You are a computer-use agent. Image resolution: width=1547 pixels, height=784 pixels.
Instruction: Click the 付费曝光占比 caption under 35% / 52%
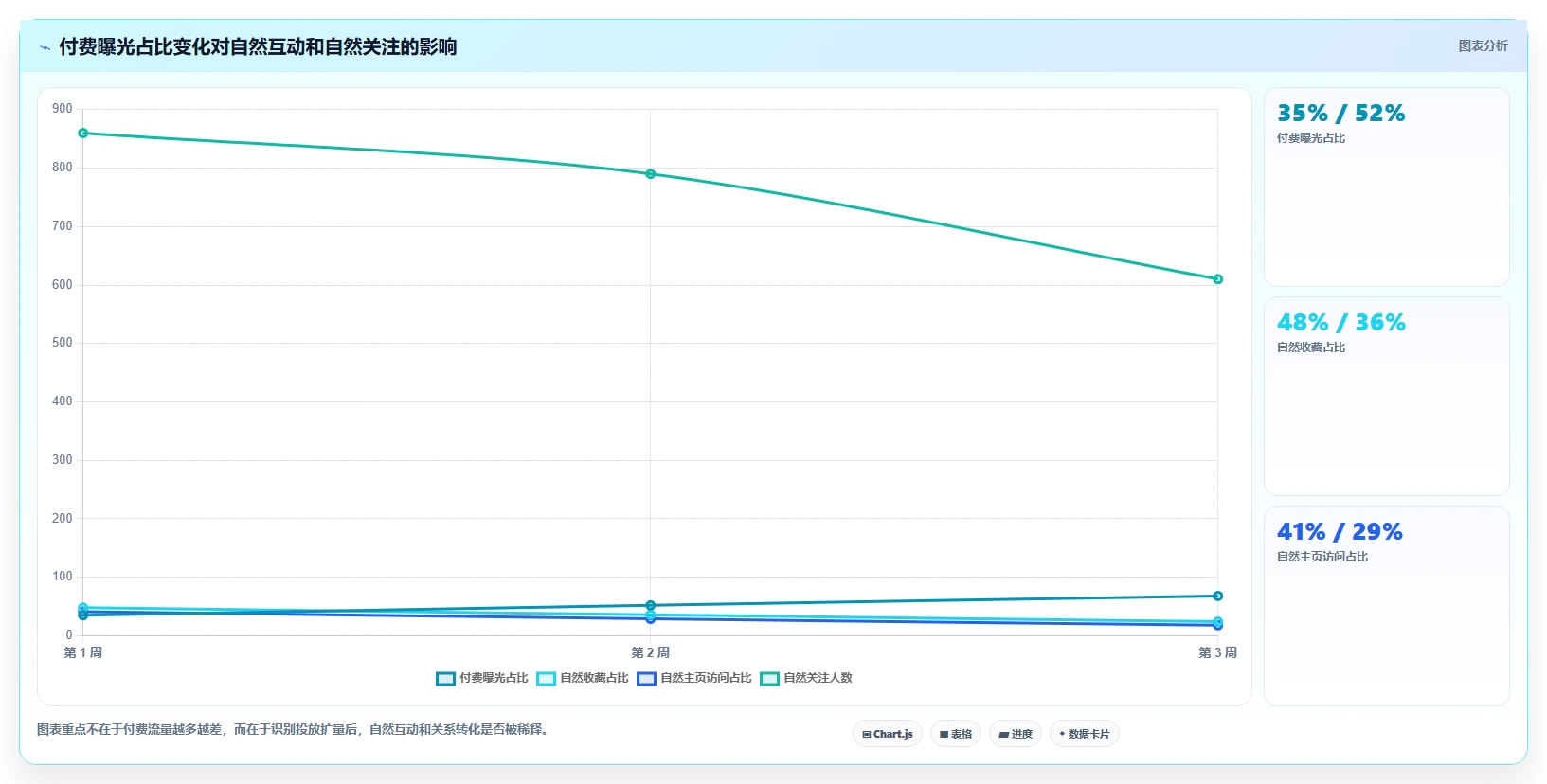1311,138
